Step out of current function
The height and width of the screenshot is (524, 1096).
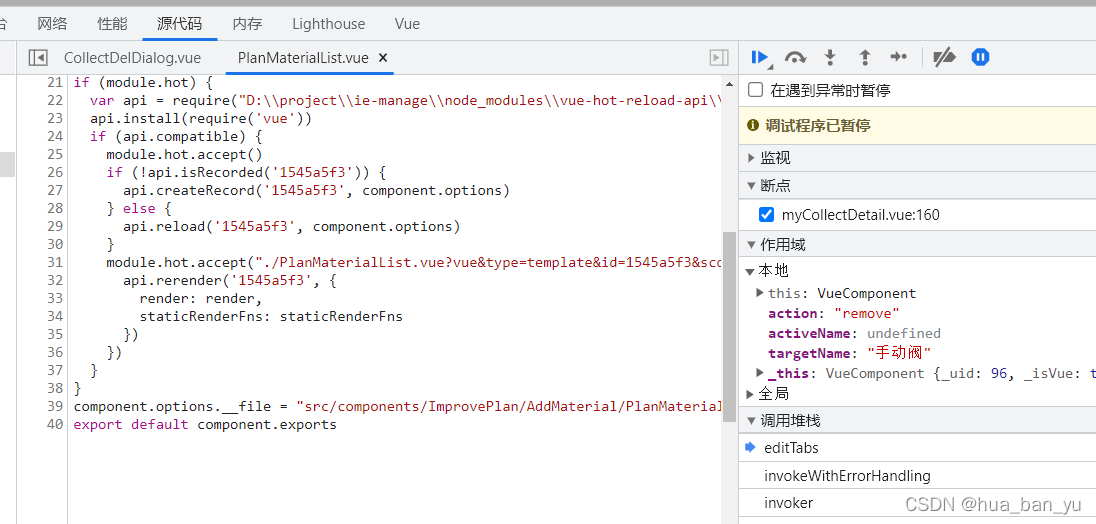865,57
